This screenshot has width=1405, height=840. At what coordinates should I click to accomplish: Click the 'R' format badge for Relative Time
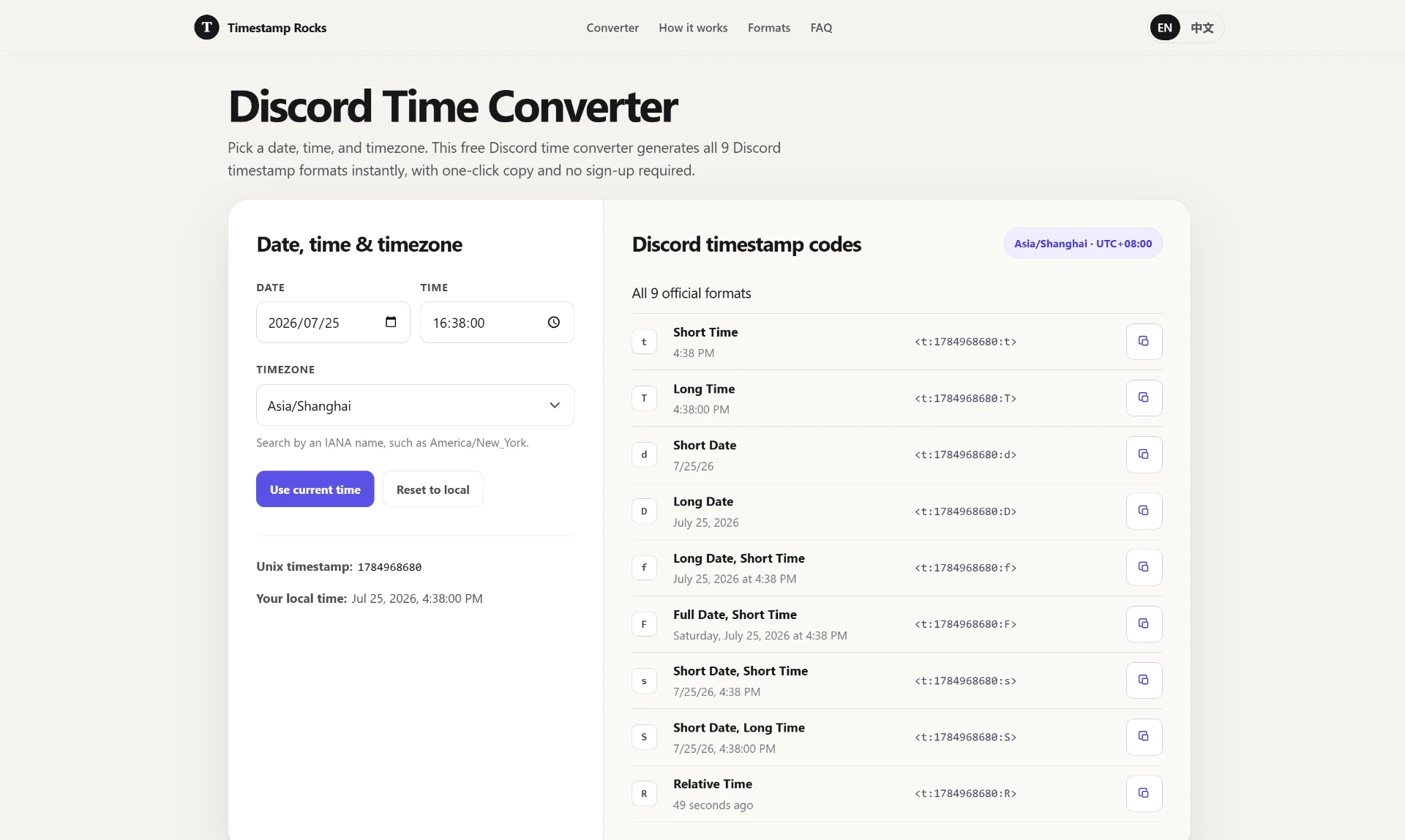coord(644,793)
